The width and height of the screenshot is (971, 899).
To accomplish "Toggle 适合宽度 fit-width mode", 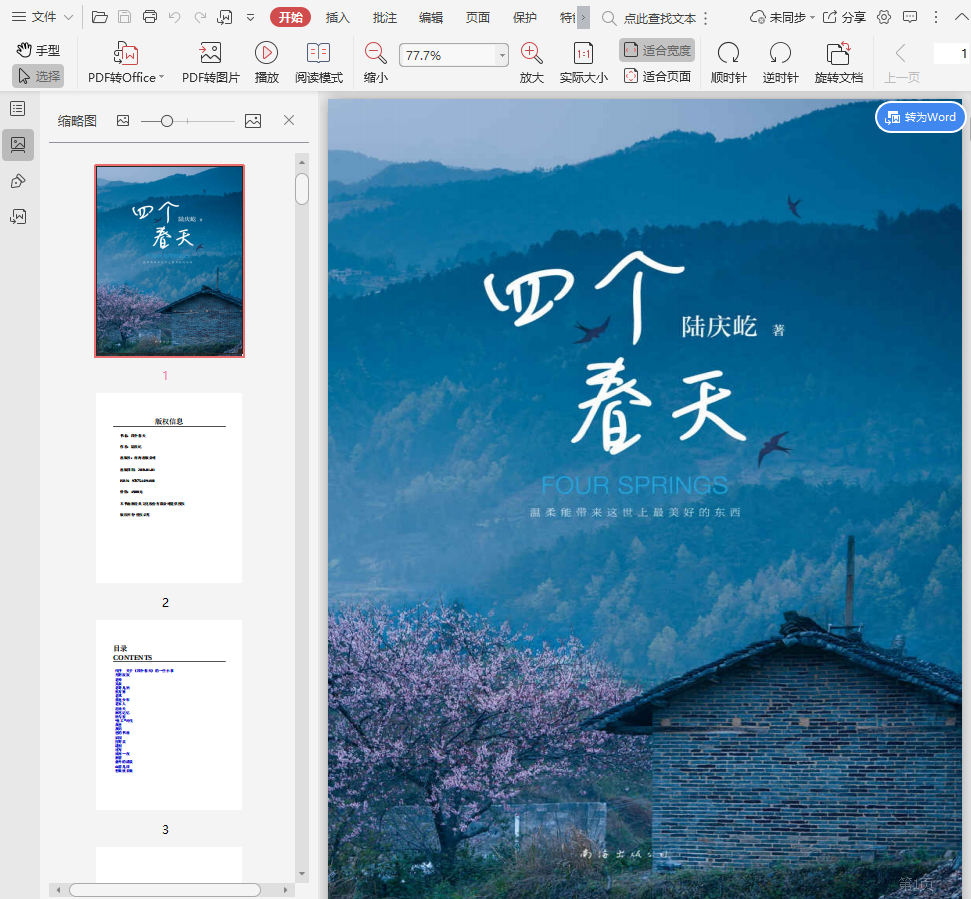I will [x=657, y=50].
